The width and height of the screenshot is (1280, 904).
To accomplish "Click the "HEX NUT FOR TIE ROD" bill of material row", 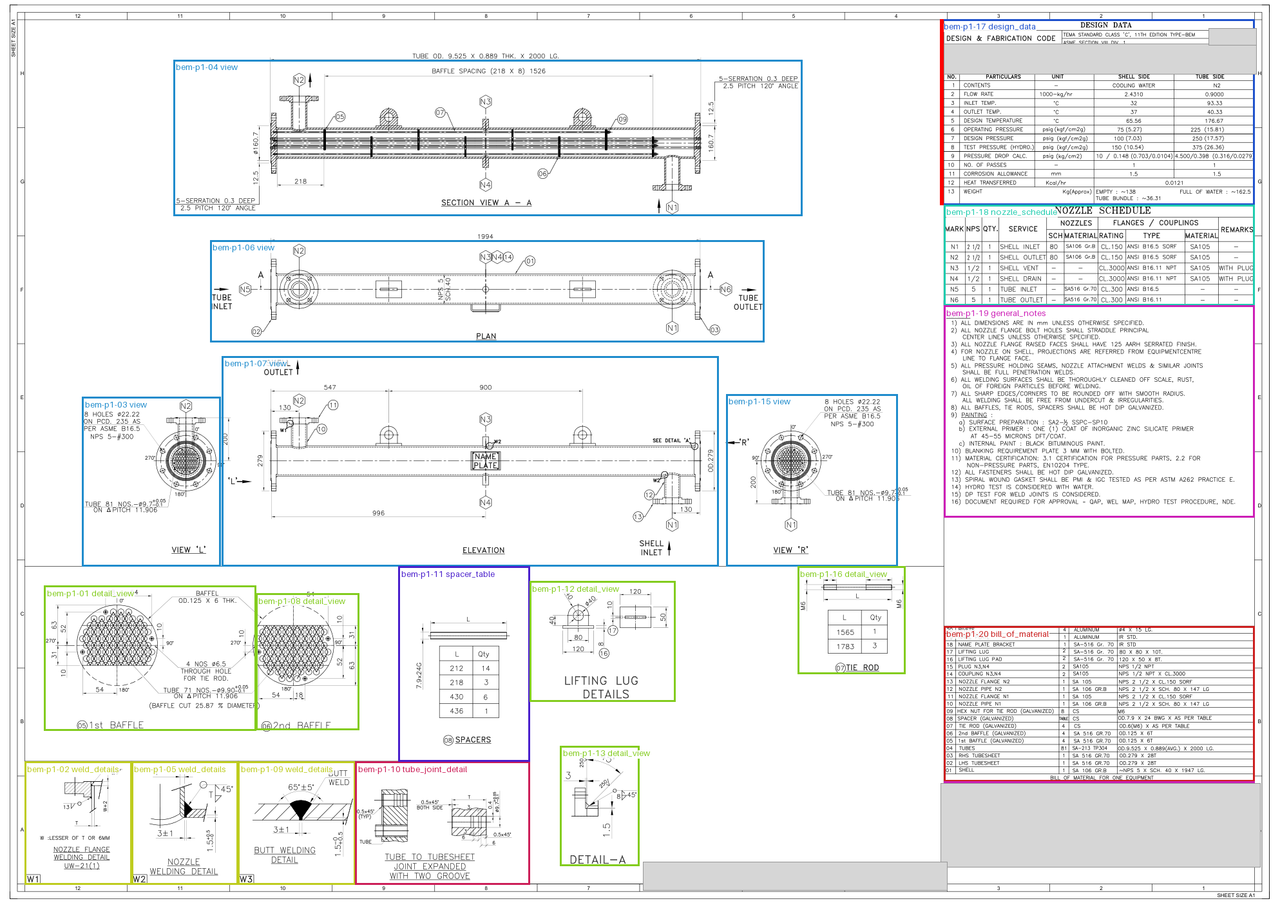I will point(1098,711).
